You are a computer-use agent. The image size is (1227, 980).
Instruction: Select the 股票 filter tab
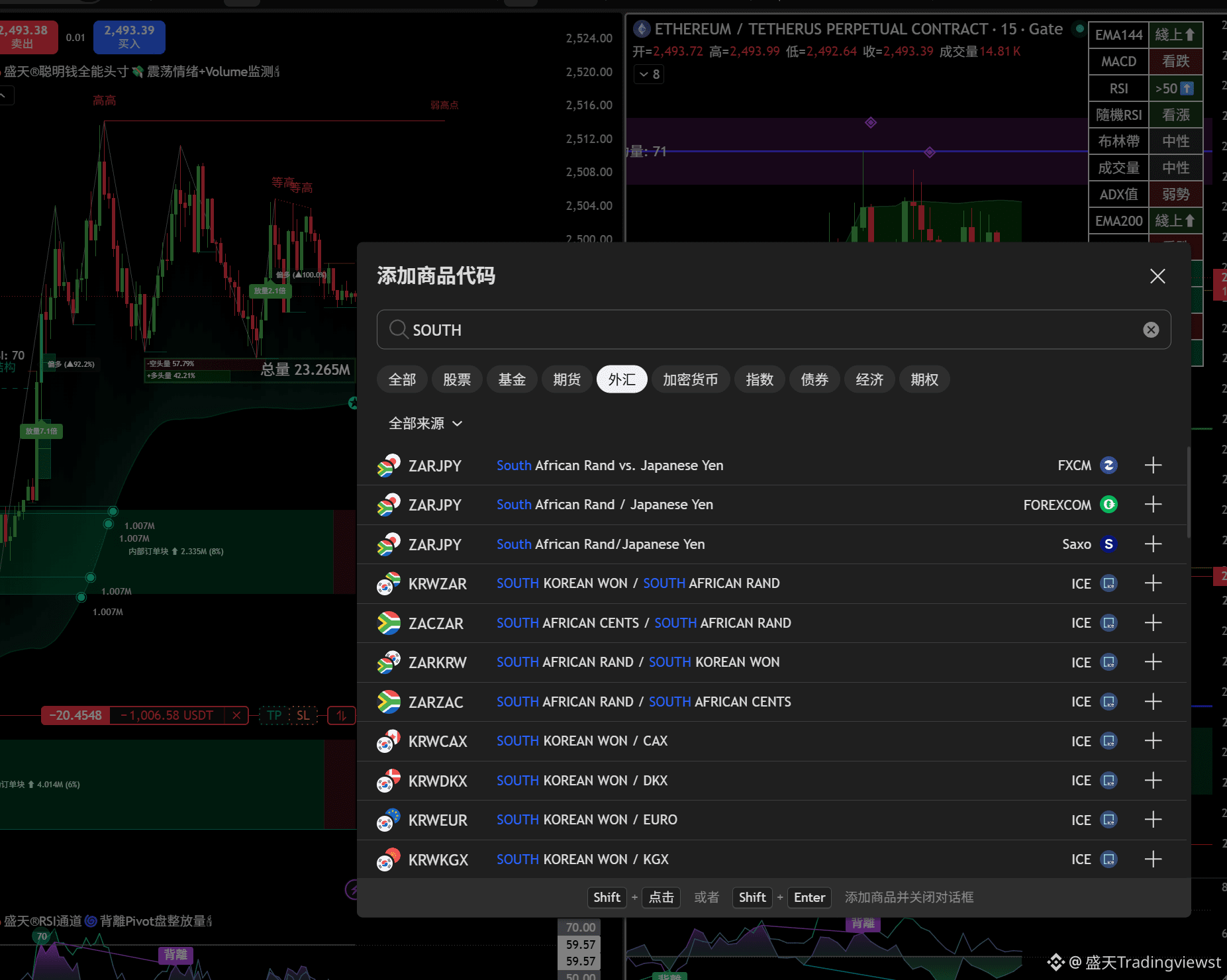click(x=457, y=379)
